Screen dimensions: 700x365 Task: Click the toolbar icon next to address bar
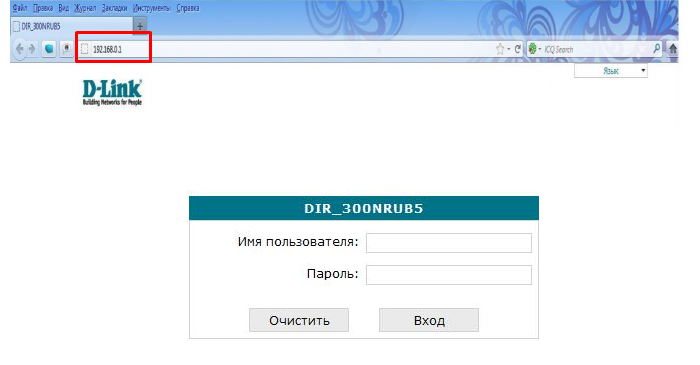click(x=66, y=49)
